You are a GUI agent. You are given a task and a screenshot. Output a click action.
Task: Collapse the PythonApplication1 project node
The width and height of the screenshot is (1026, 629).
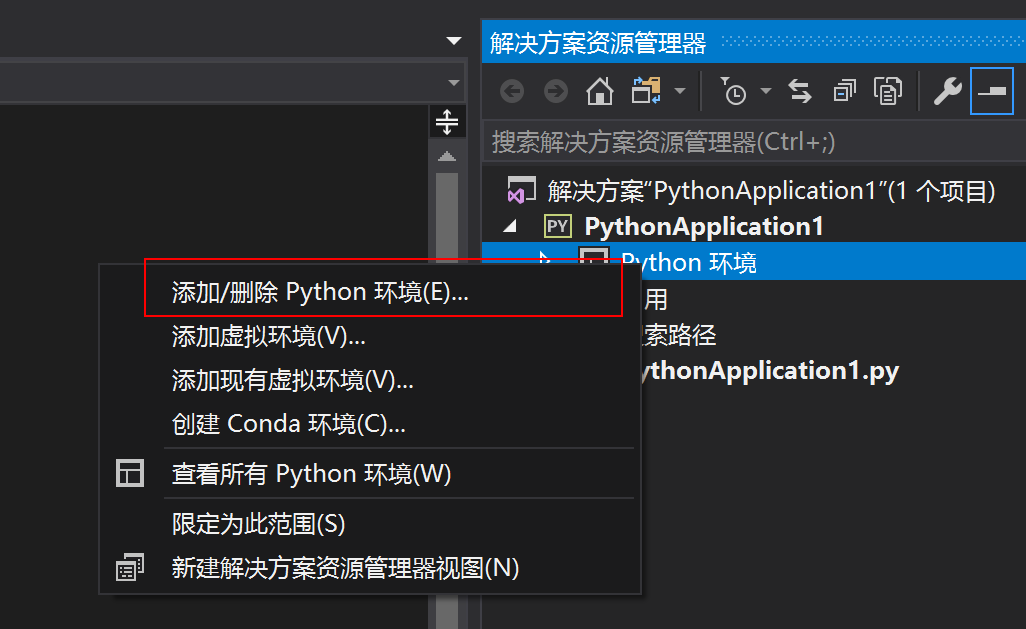pyautogui.click(x=510, y=226)
